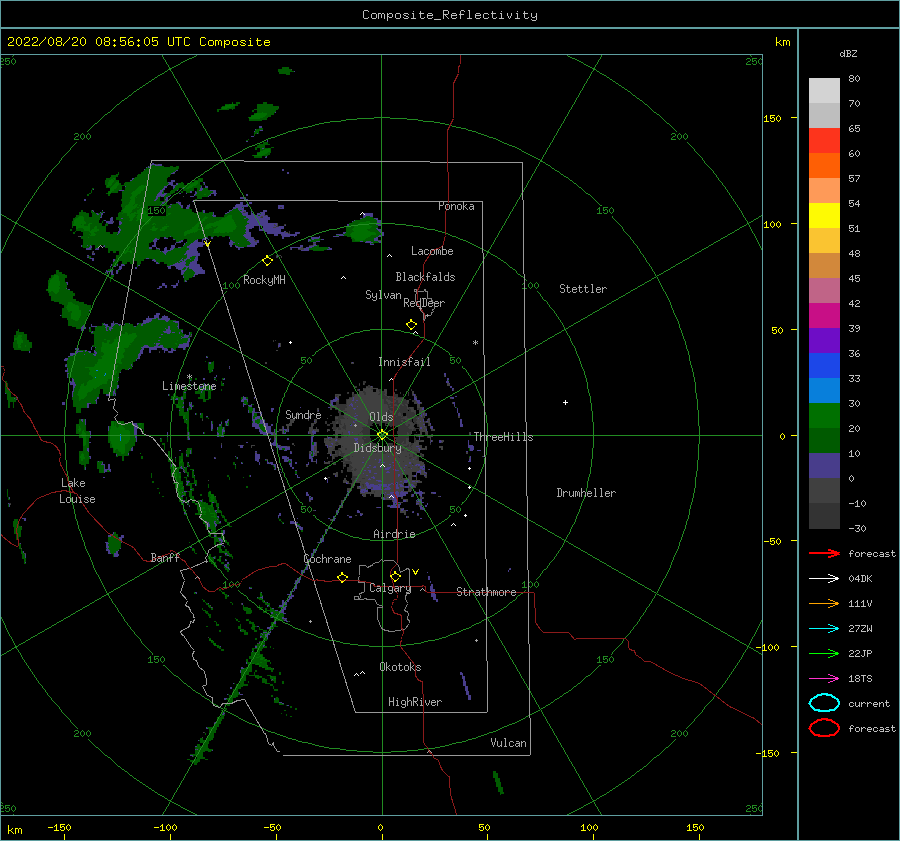Pick the tan 48–45 dBZ swatch
Viewport: 900px width, 841px height.
(824, 266)
